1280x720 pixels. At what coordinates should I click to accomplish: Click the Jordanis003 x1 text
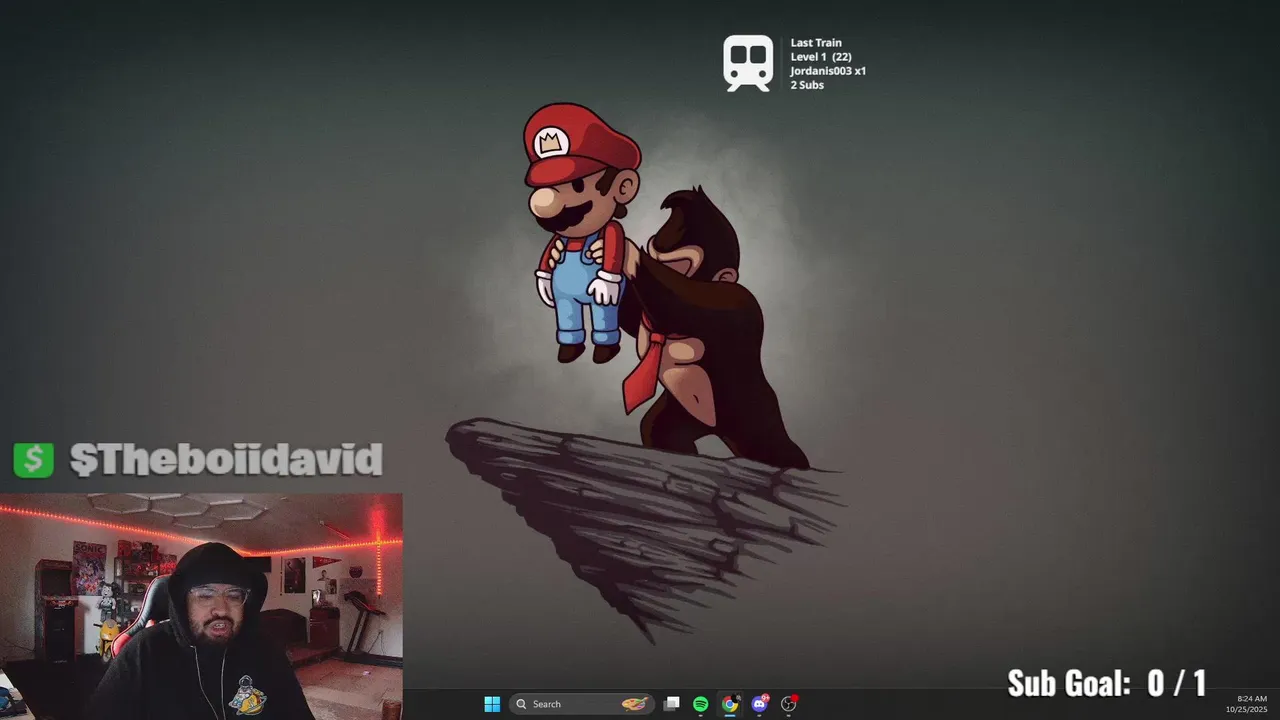(828, 71)
